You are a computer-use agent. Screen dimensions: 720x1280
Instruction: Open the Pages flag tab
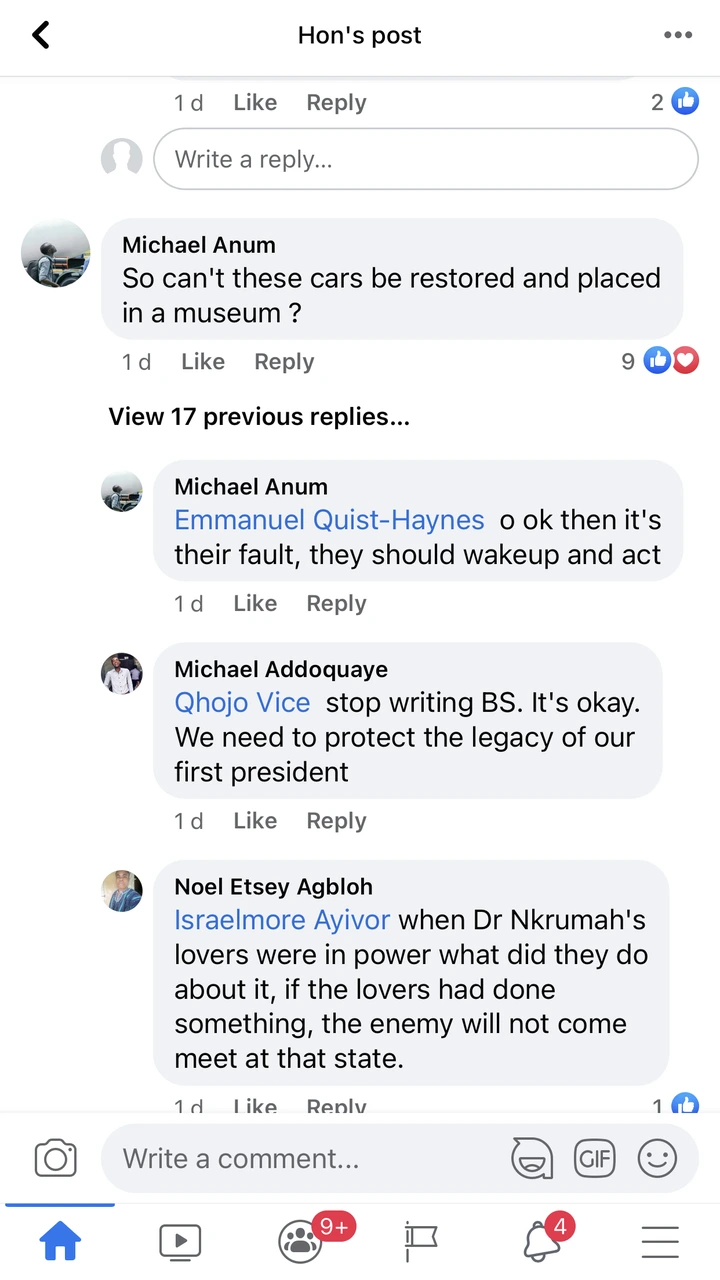point(420,1242)
